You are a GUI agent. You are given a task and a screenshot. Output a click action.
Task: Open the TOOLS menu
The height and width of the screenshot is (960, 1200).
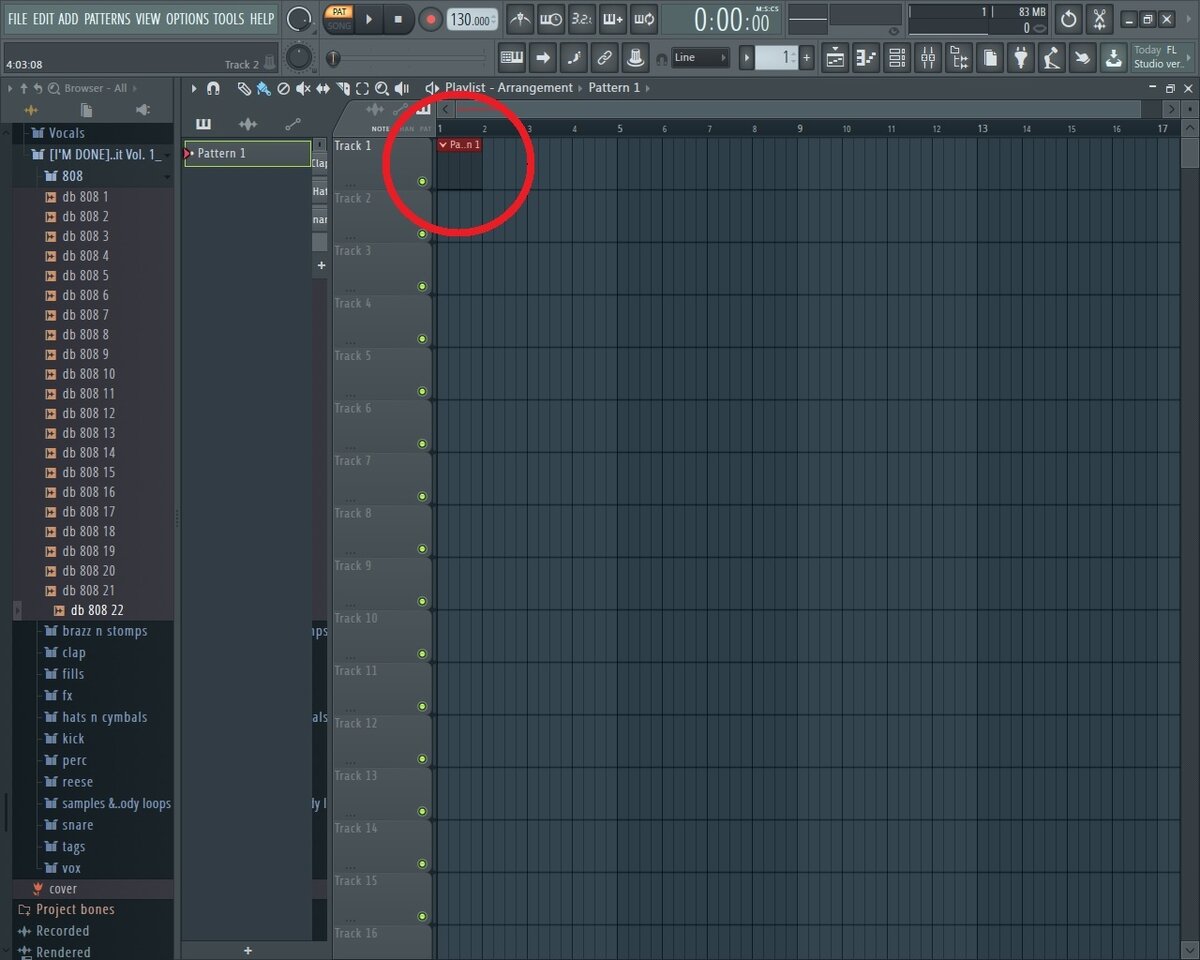[229, 19]
